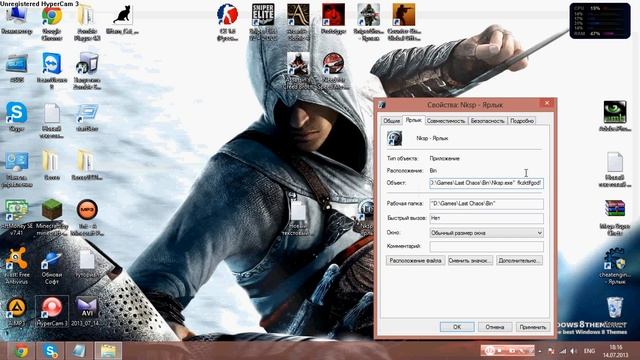Viewport: 640px width, 360px height.
Task: Click the Объект target path field
Action: click(486, 183)
